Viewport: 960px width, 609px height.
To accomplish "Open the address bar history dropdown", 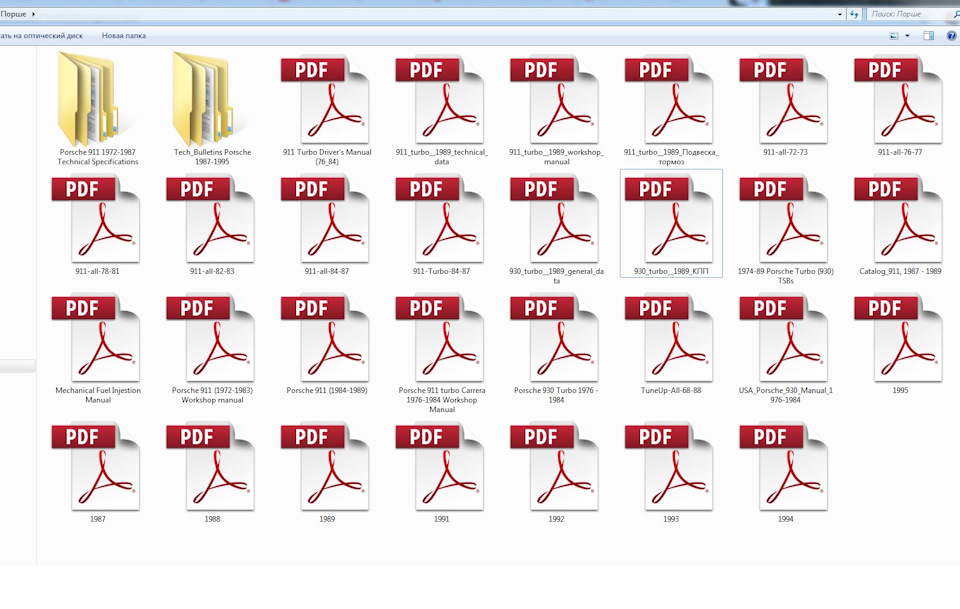I will pos(840,13).
